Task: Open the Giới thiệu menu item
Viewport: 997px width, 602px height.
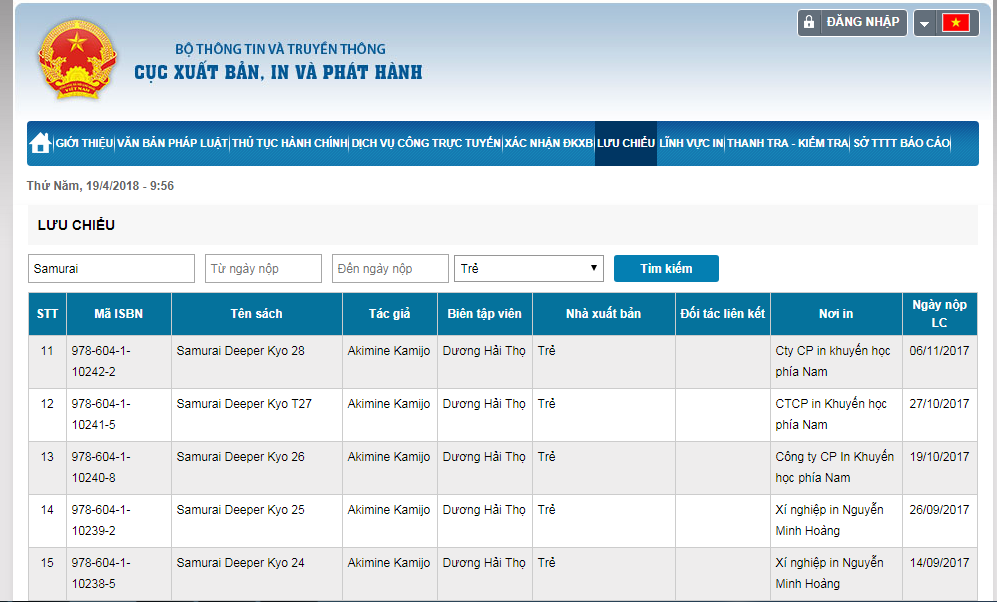Action: (x=84, y=143)
